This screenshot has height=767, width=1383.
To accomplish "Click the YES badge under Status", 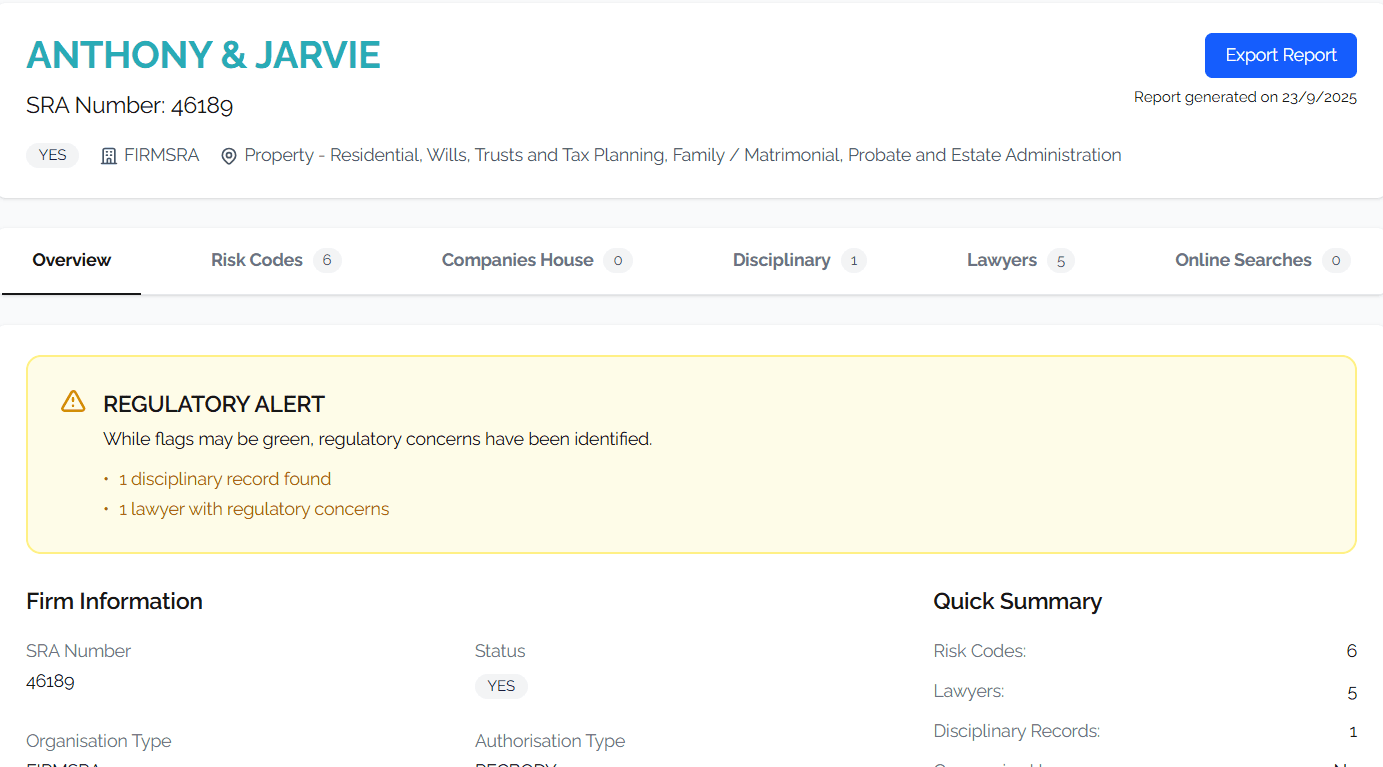I will [x=501, y=686].
